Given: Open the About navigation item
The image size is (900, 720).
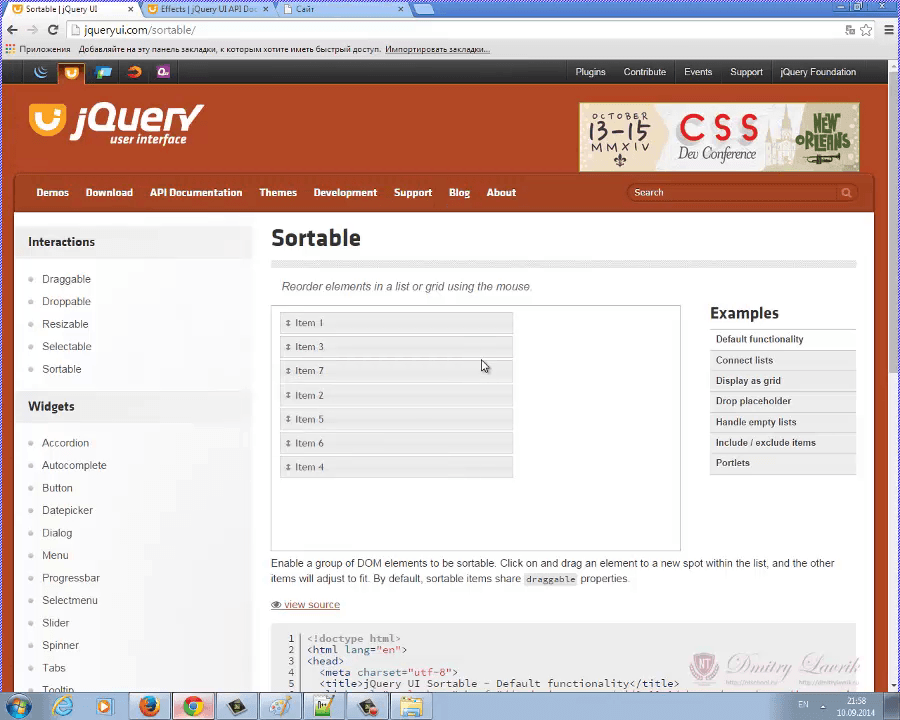Looking at the screenshot, I should pyautogui.click(x=501, y=192).
